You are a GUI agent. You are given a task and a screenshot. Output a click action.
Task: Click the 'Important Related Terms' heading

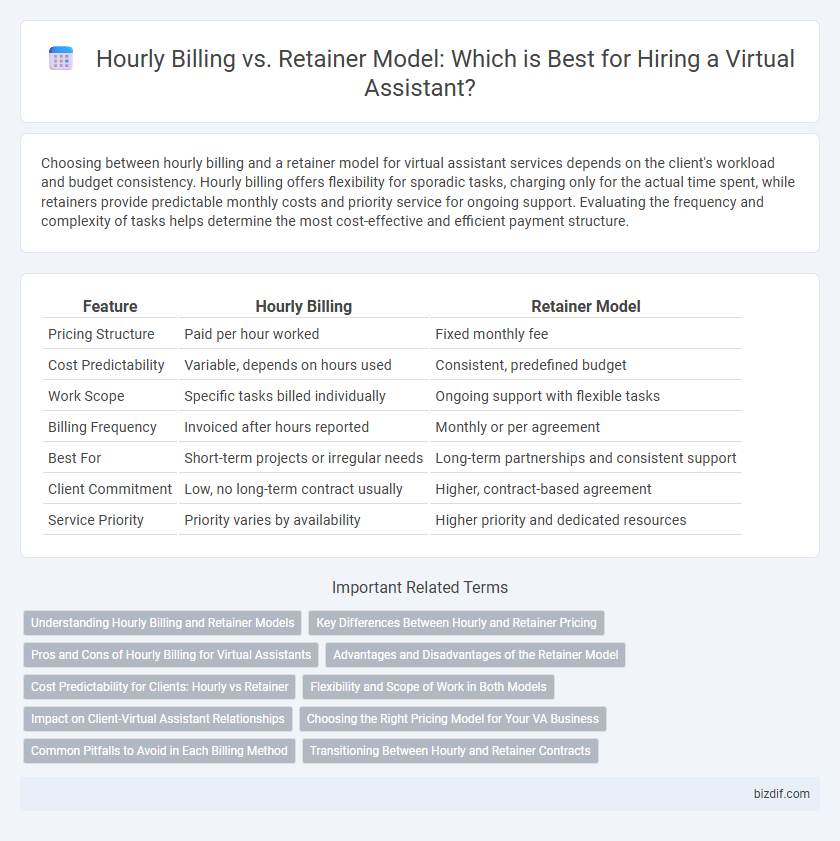(x=420, y=587)
